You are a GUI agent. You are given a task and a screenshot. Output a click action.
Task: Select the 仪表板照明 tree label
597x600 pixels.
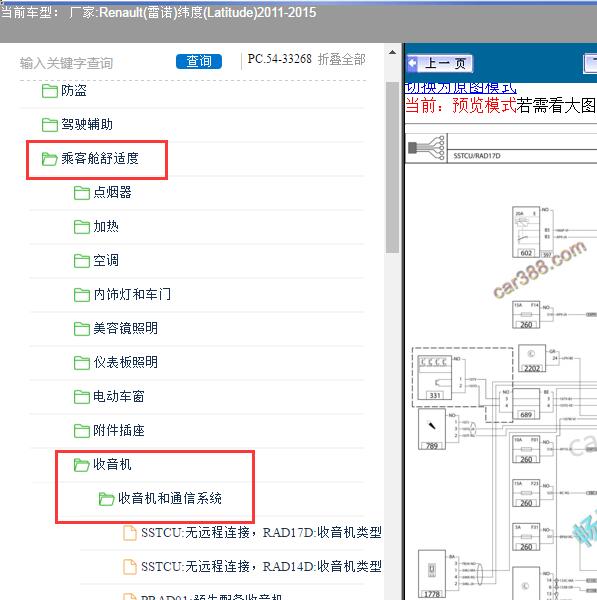126,362
